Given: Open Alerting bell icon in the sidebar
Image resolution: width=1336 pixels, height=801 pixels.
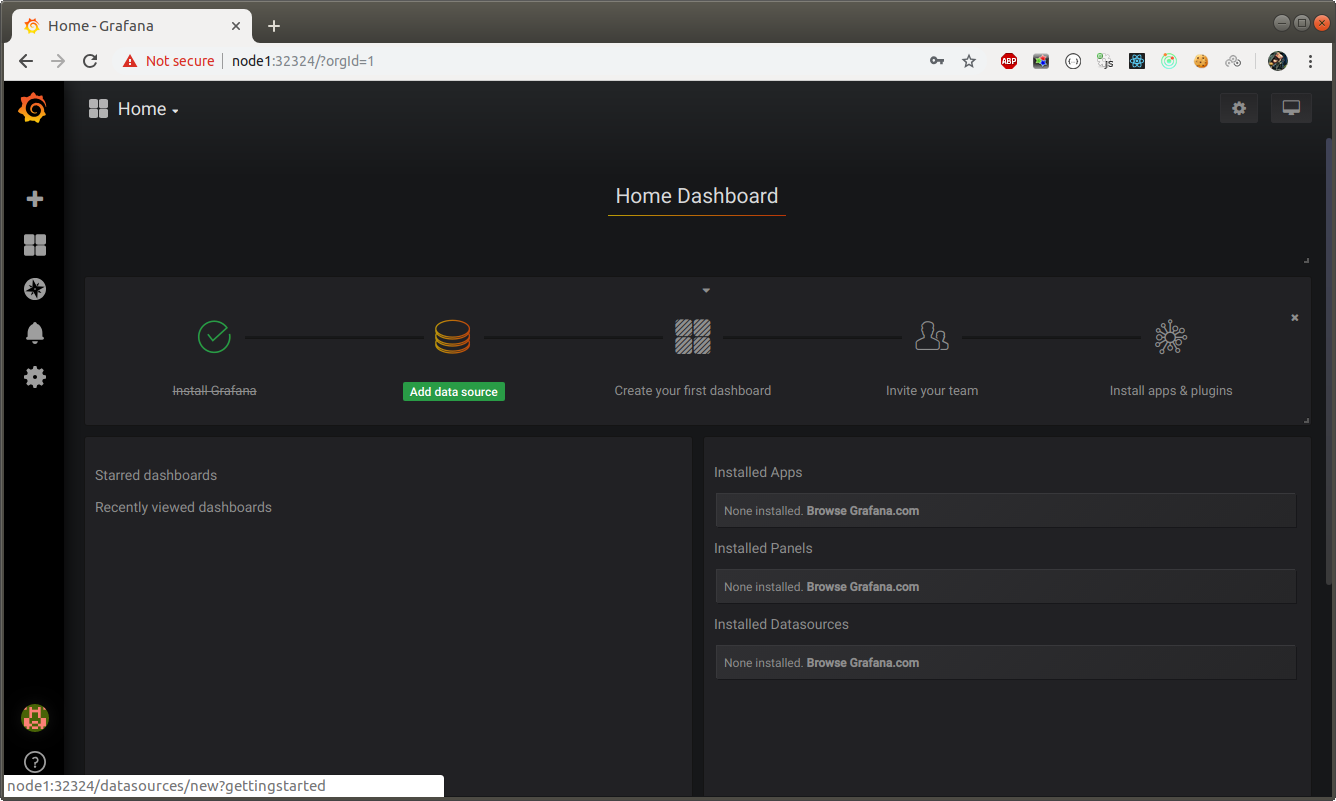Looking at the screenshot, I should (35, 333).
